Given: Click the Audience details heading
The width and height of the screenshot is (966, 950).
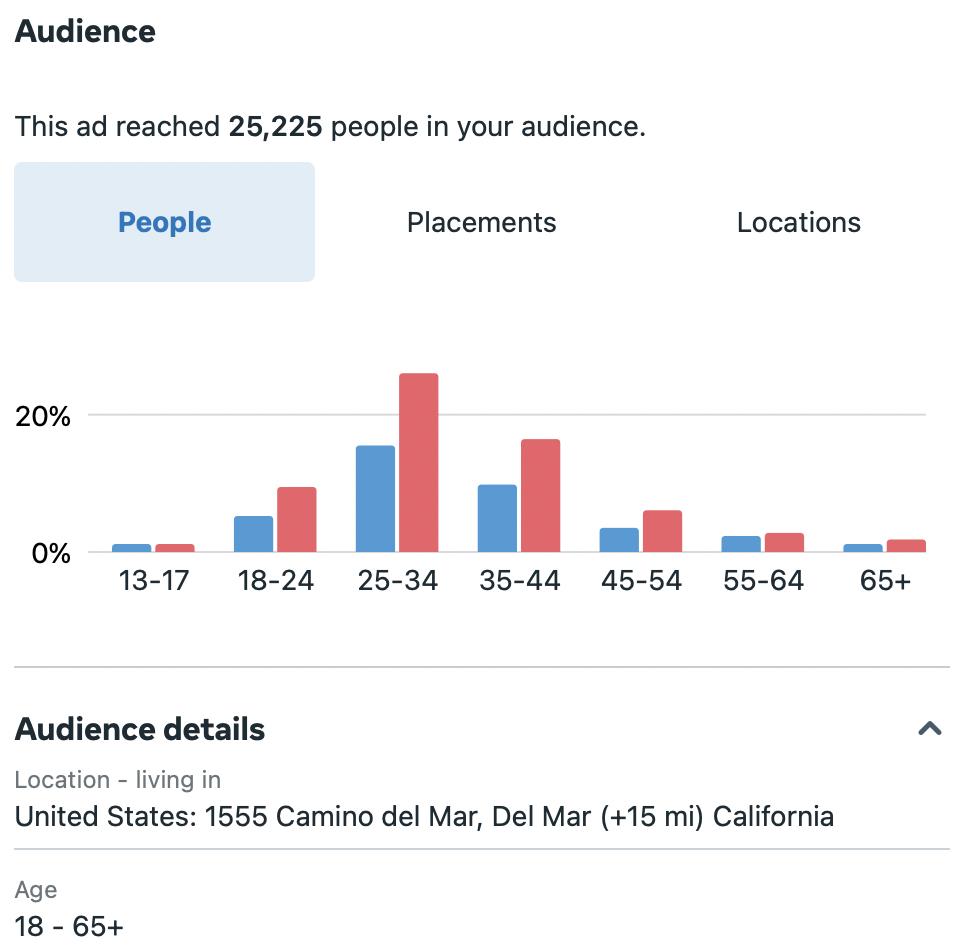Looking at the screenshot, I should (140, 729).
